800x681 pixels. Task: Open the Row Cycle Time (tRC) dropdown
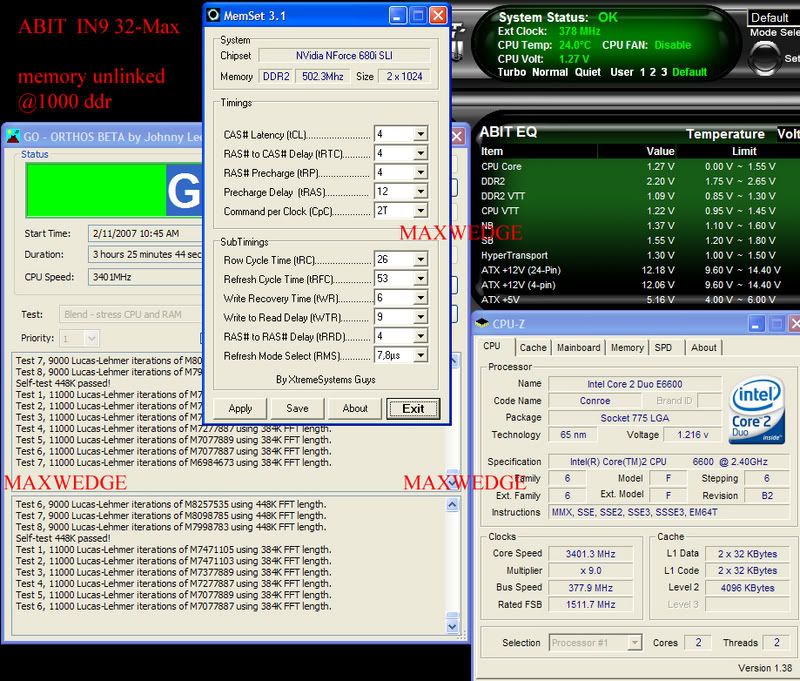coord(420,259)
